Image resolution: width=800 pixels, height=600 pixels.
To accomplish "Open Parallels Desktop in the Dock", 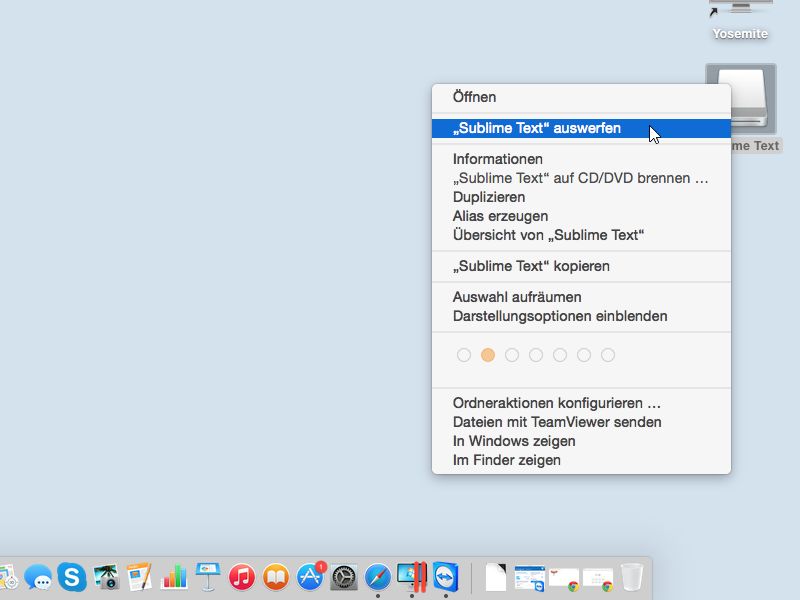I will 412,577.
